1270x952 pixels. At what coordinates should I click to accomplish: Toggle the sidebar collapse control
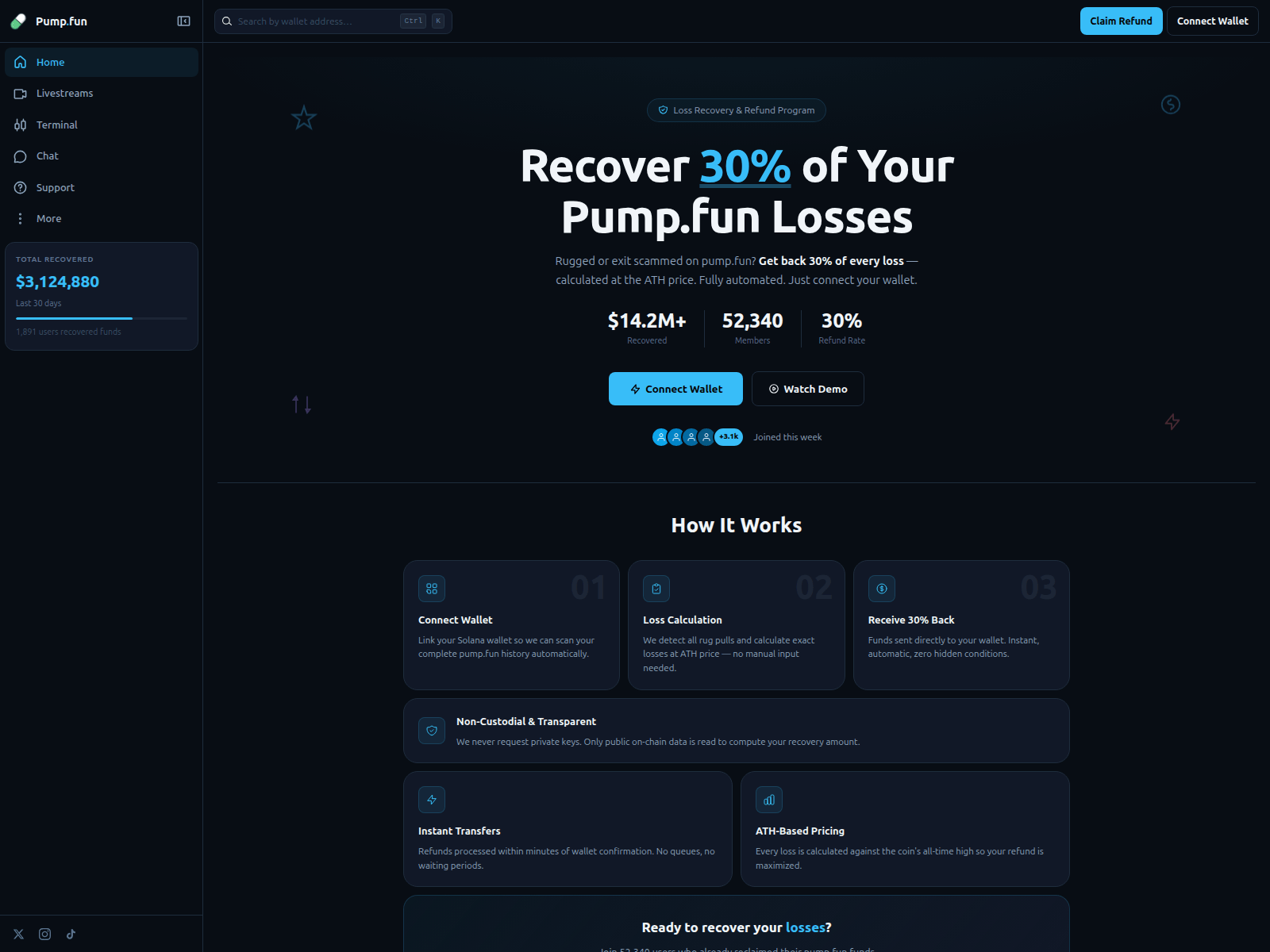click(x=183, y=21)
